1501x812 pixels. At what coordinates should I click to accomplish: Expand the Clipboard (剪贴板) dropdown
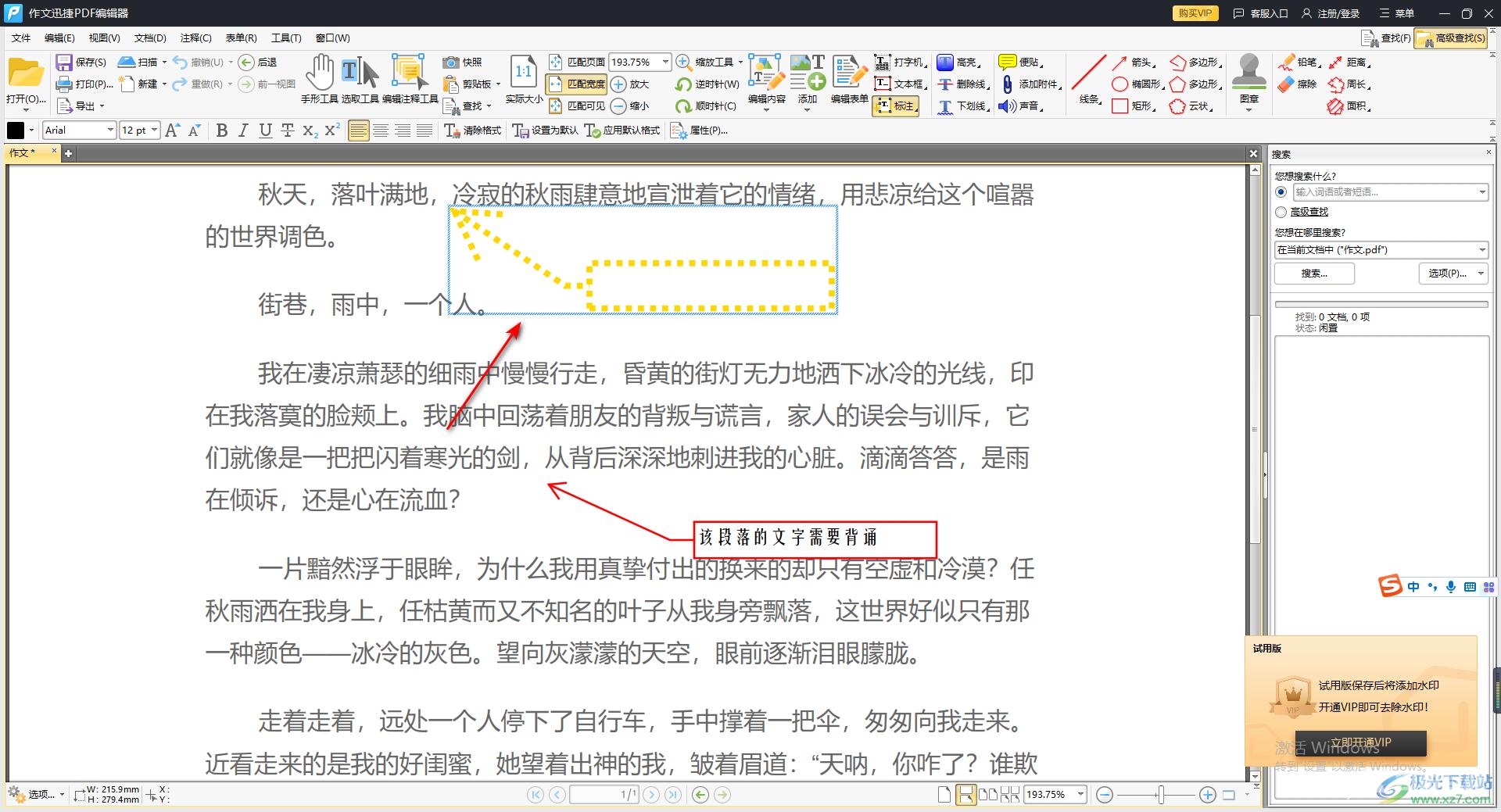pos(498,84)
